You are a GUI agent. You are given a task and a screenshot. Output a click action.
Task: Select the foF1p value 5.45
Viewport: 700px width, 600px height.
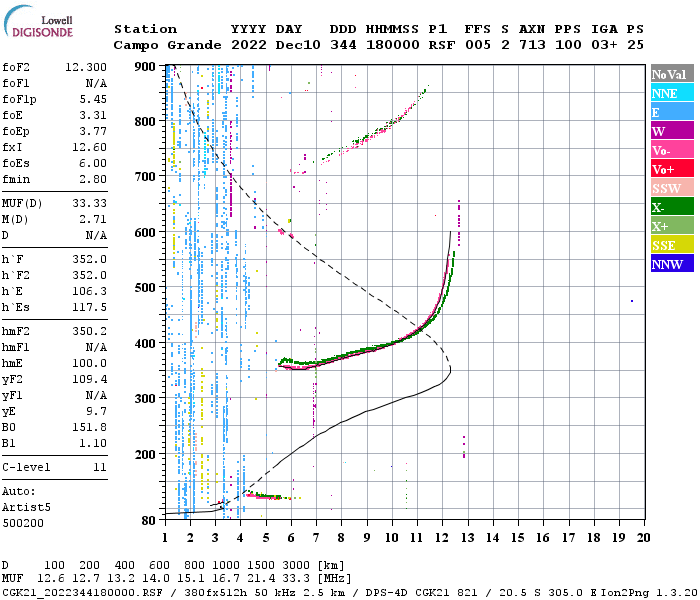tap(93, 100)
